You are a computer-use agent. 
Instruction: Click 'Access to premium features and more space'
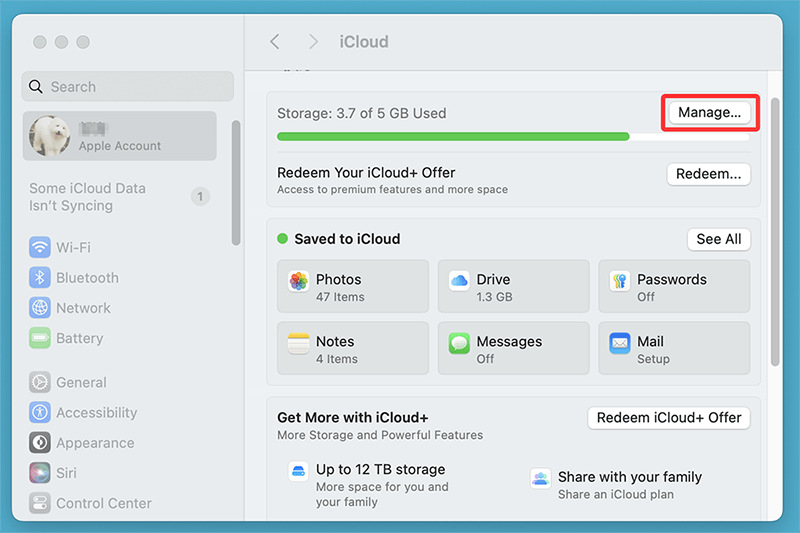392,190
